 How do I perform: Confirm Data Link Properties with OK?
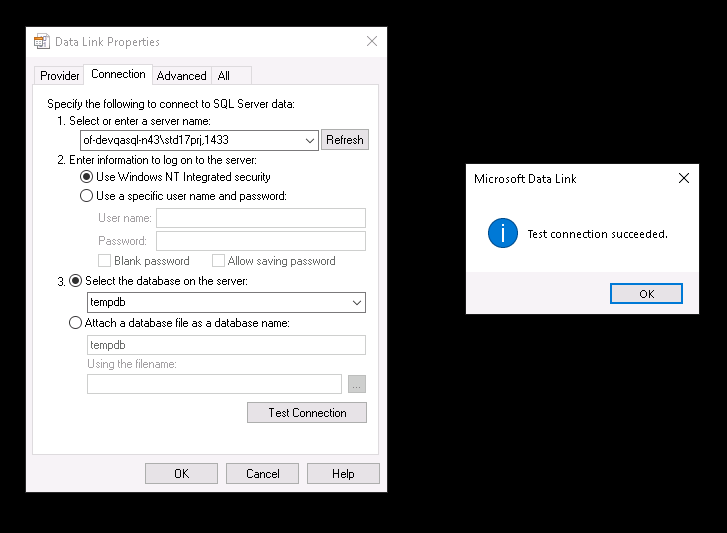point(181,474)
